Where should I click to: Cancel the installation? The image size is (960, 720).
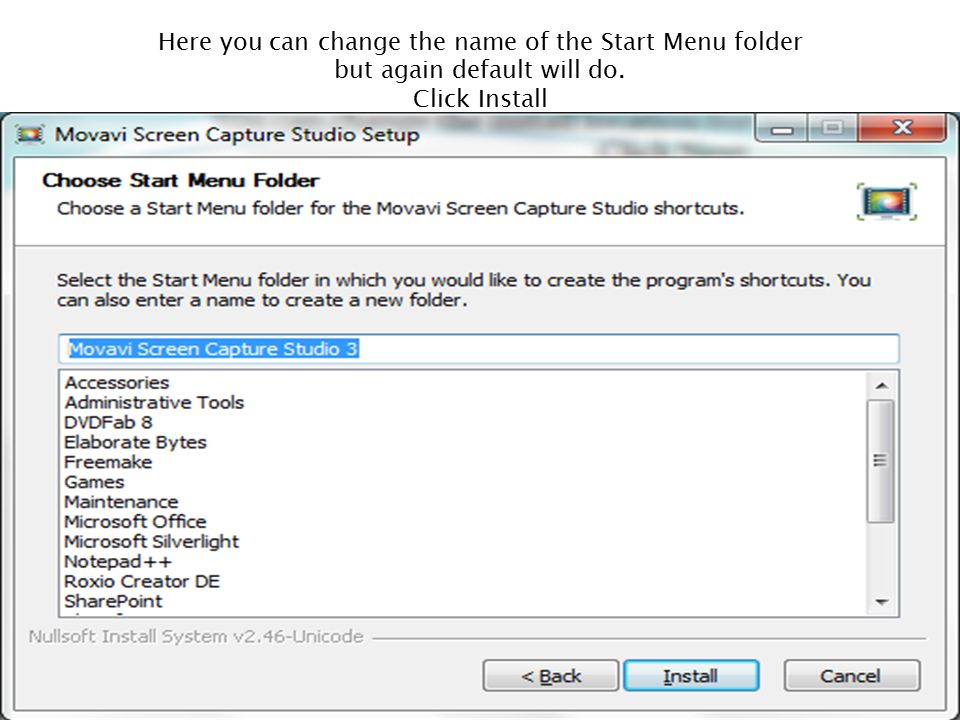(x=852, y=676)
